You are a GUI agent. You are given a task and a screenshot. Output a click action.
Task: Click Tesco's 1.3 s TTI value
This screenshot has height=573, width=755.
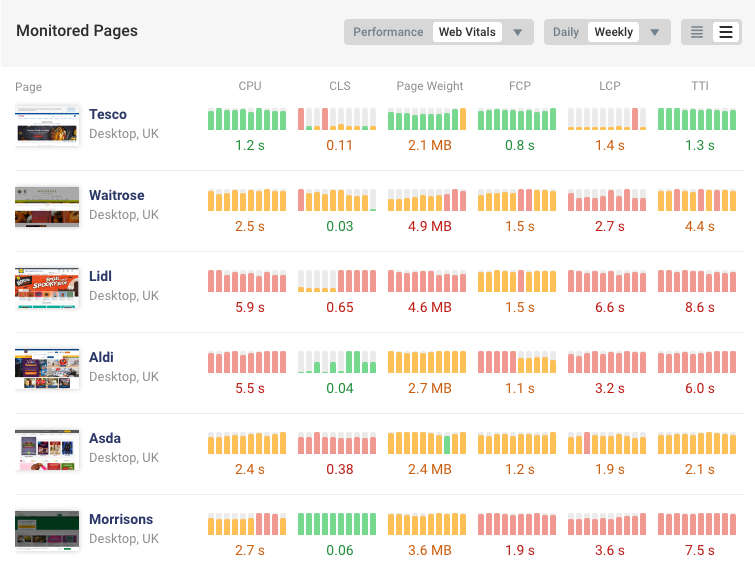[x=700, y=145]
